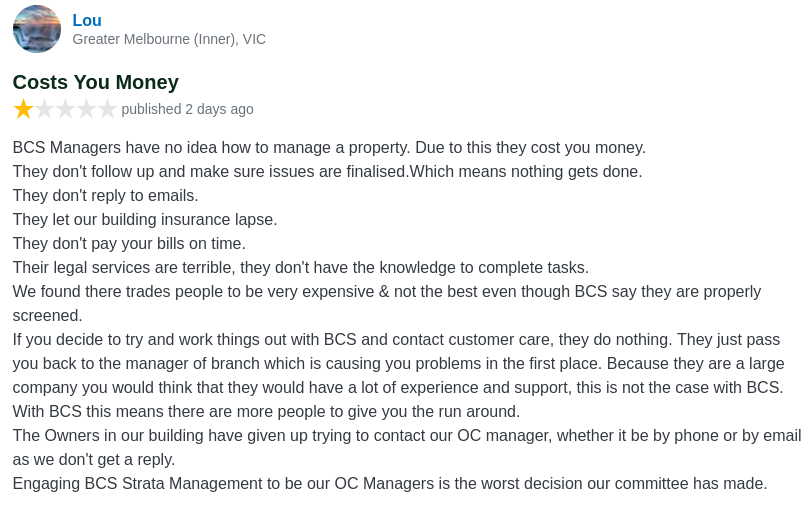The height and width of the screenshot is (506, 811).
Task: Select the Greater Melbourne (Inner), VIC location text
Action: coord(169,39)
